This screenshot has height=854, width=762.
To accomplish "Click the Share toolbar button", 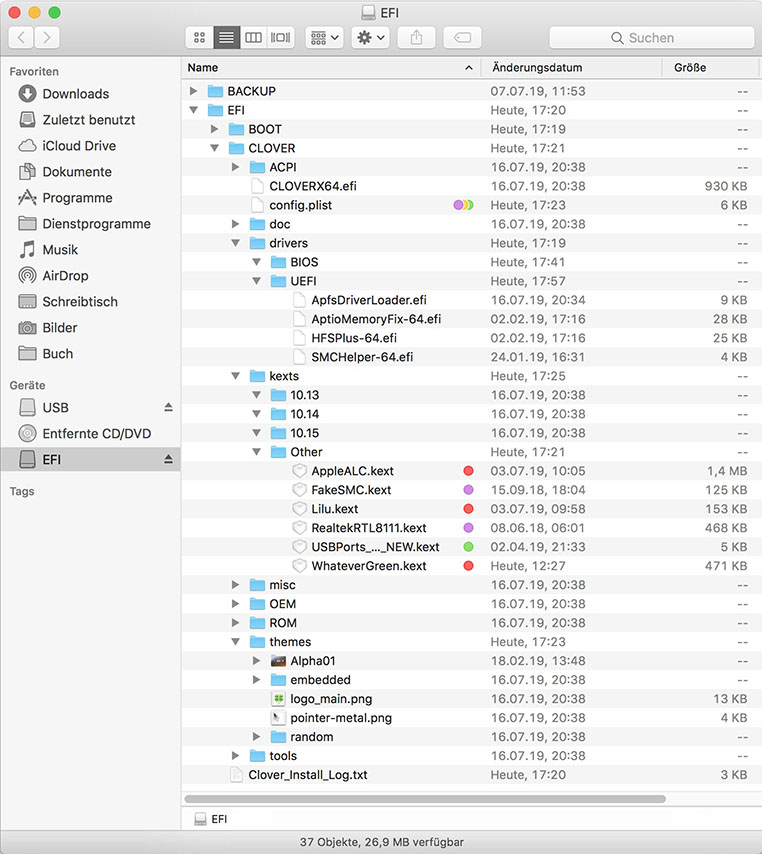I will (x=415, y=37).
